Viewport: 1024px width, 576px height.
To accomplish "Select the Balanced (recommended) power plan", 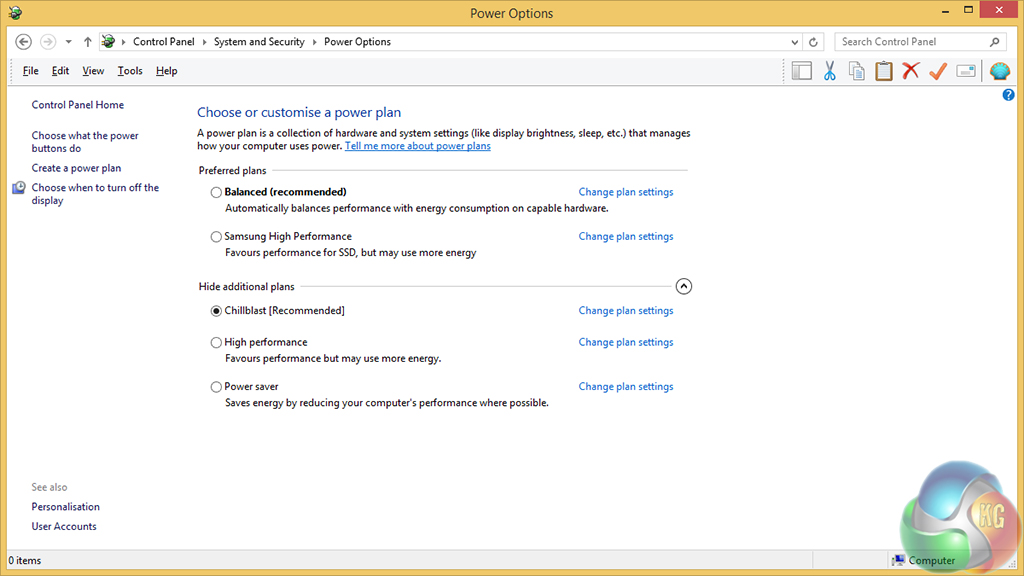I will [x=216, y=192].
